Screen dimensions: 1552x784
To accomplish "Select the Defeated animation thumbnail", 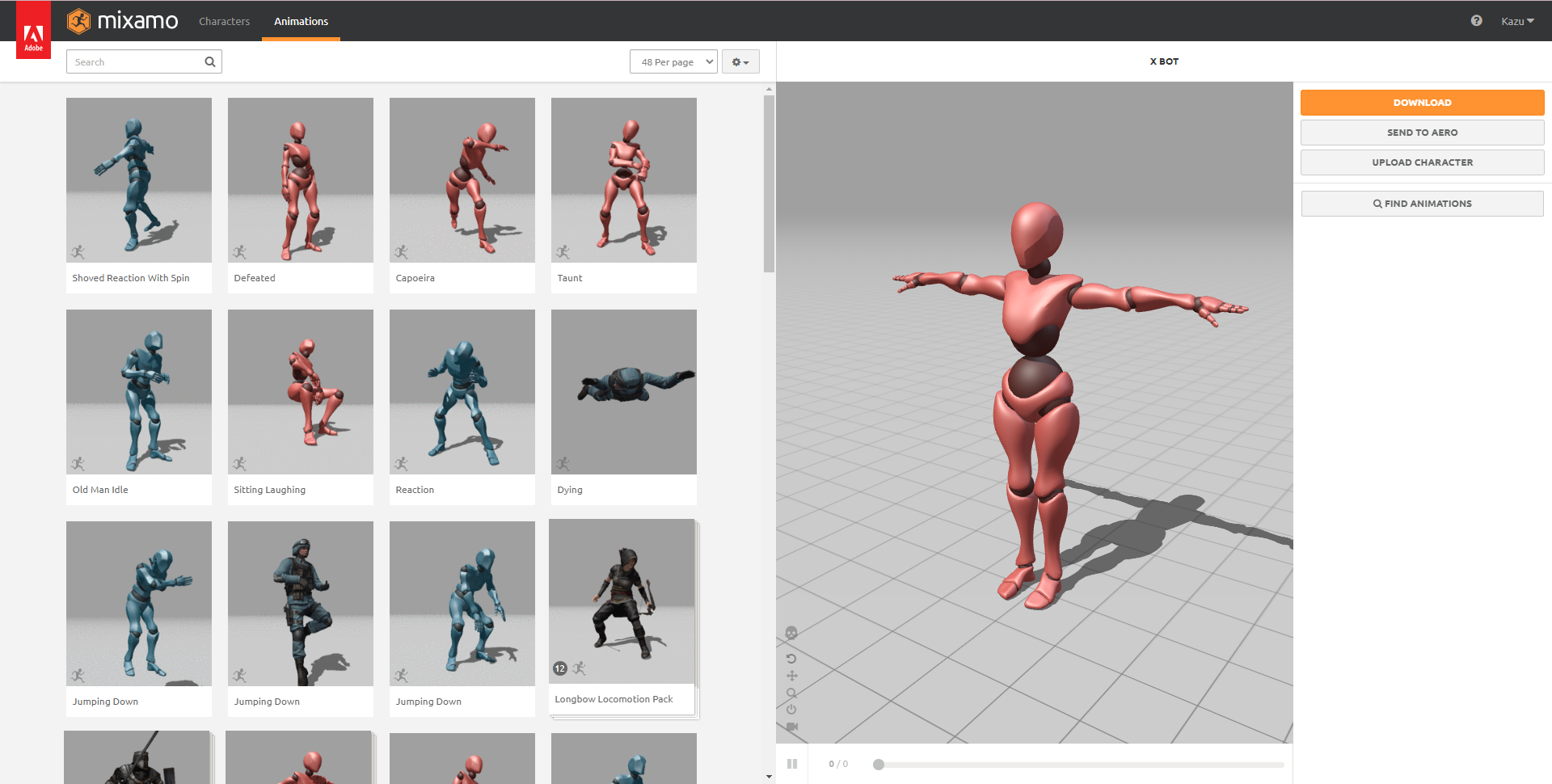I will pos(301,180).
